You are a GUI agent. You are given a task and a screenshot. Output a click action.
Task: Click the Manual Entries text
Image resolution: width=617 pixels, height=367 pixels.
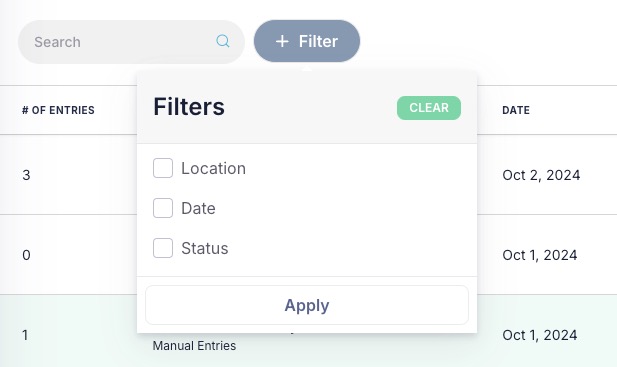click(x=194, y=346)
